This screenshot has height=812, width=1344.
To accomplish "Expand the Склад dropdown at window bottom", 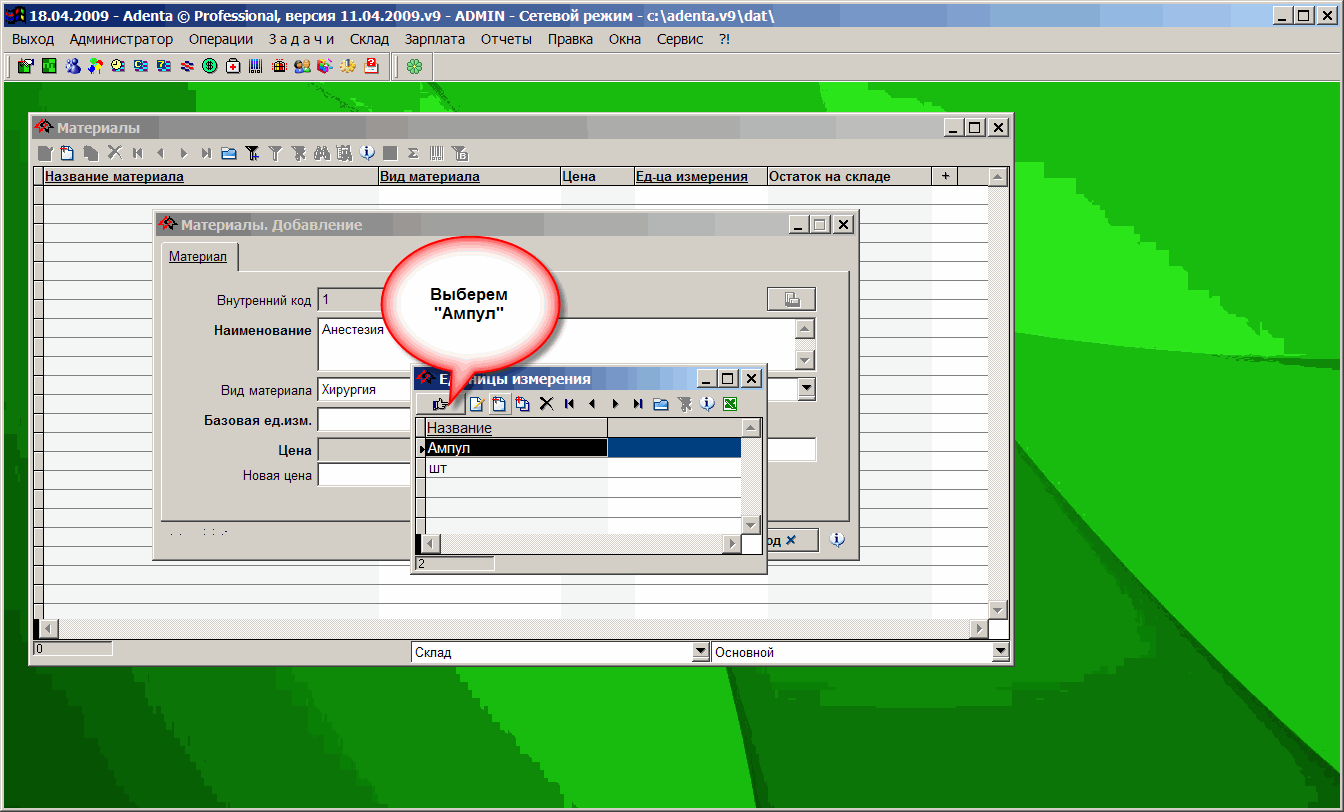I will click(700, 652).
